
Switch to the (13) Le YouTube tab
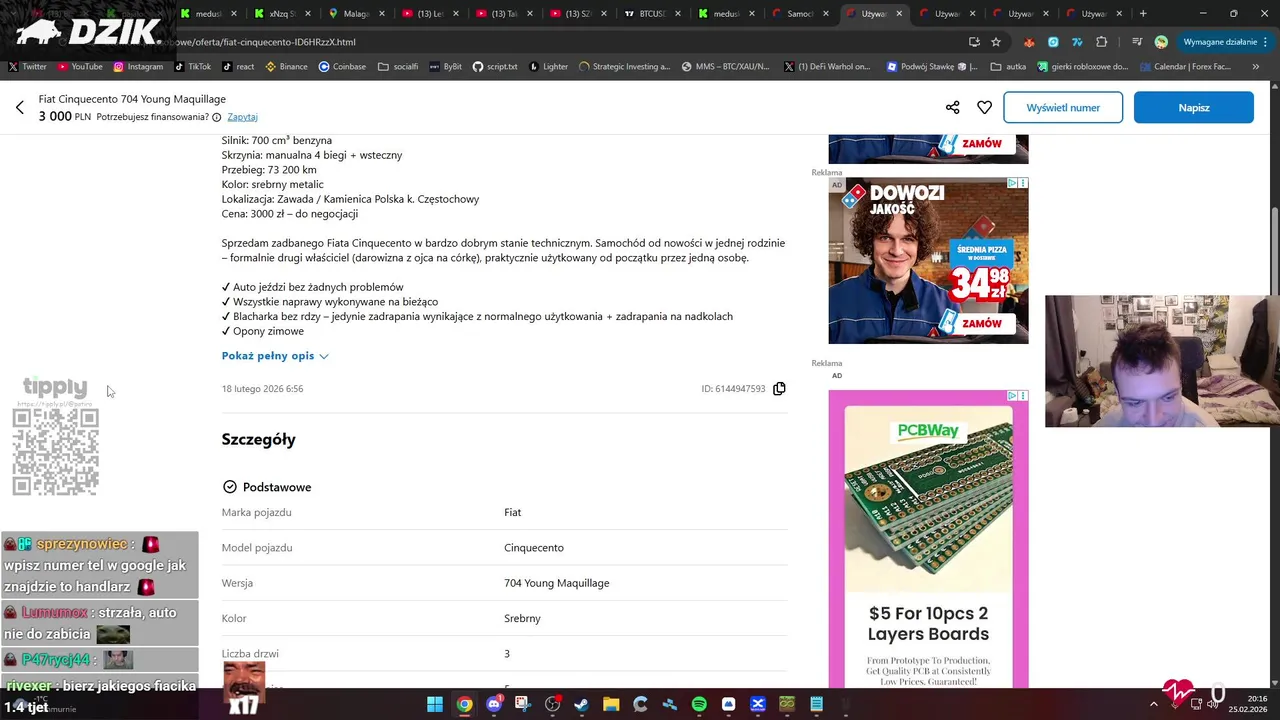(x=430, y=14)
